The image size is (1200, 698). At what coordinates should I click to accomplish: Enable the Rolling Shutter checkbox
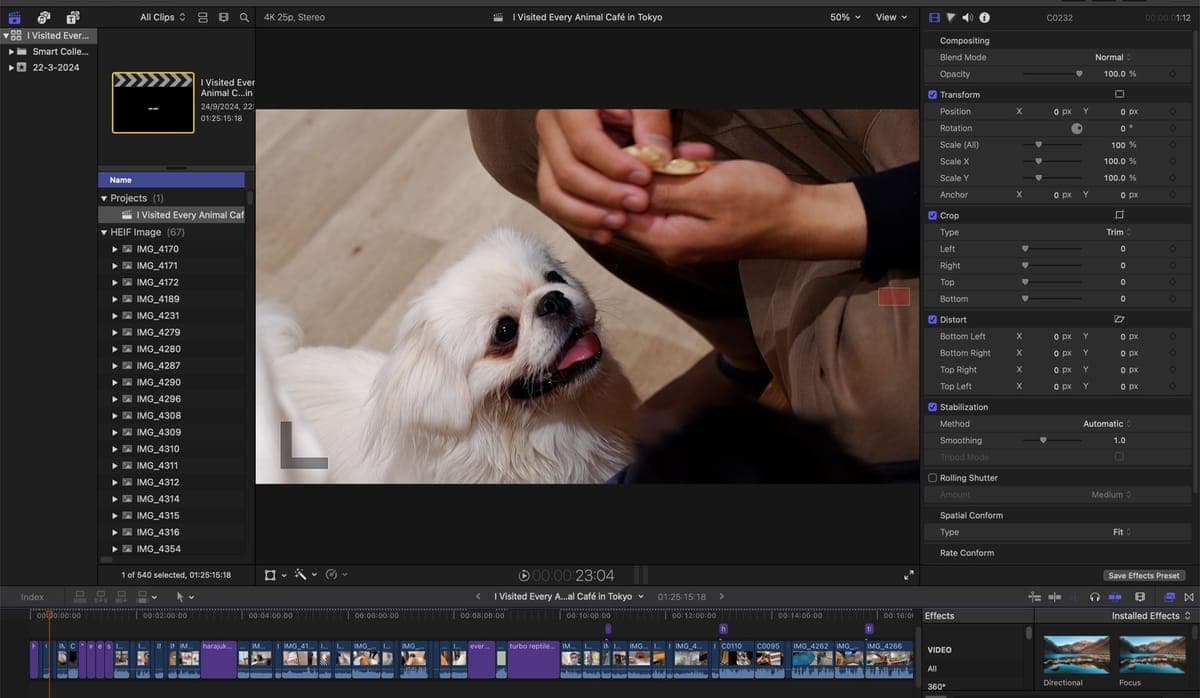tap(932, 478)
